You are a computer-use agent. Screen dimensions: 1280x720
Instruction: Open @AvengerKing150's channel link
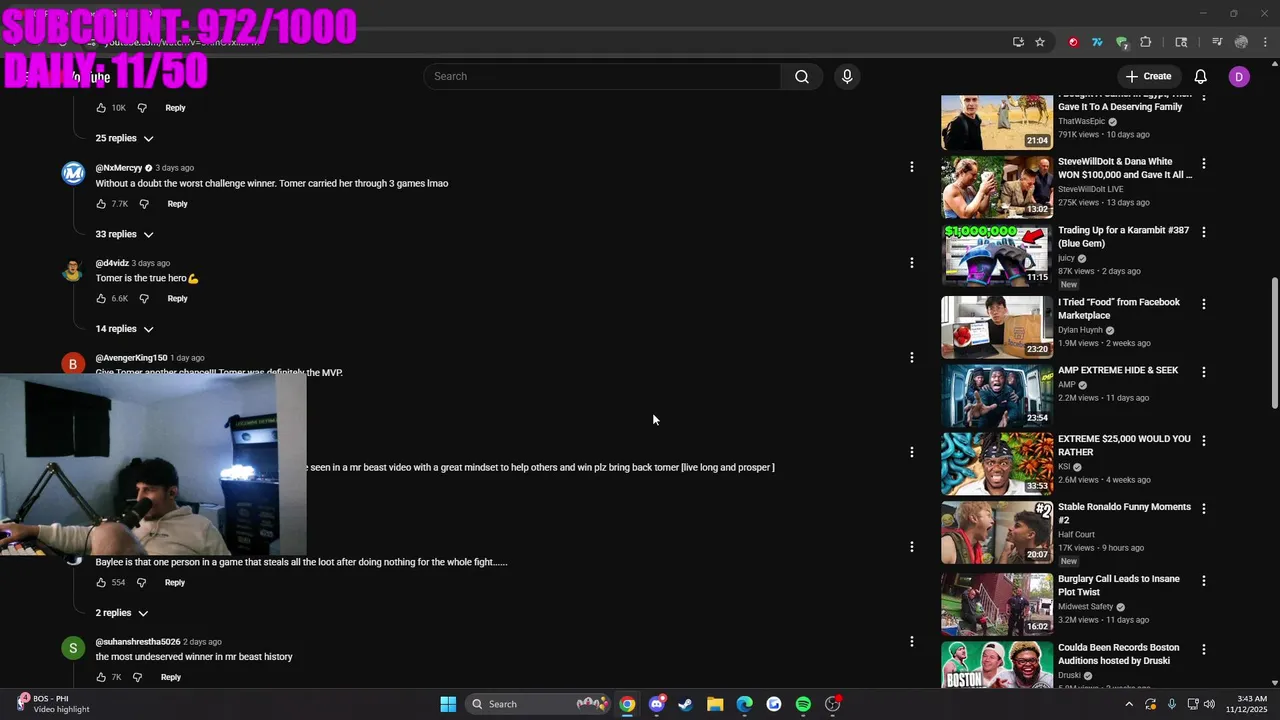coord(131,358)
